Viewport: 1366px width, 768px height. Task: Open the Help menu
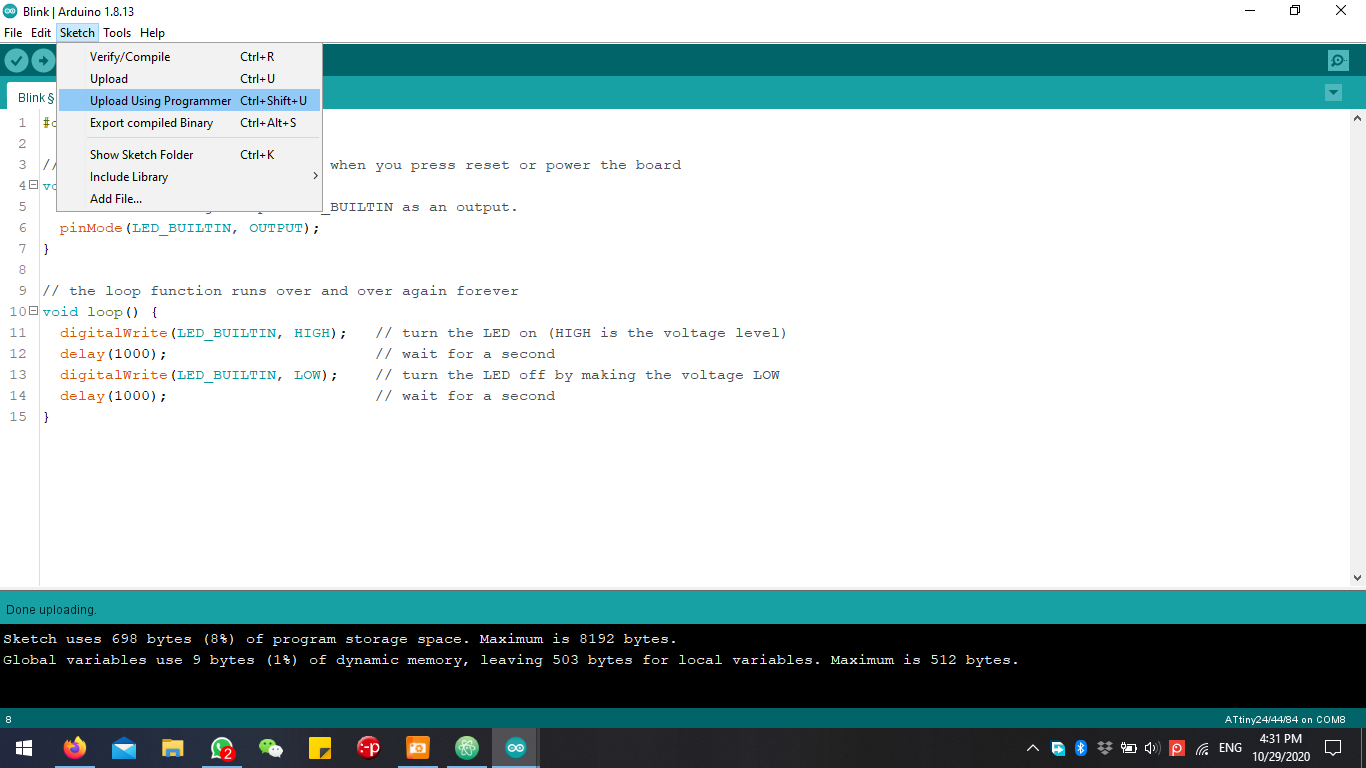[152, 33]
